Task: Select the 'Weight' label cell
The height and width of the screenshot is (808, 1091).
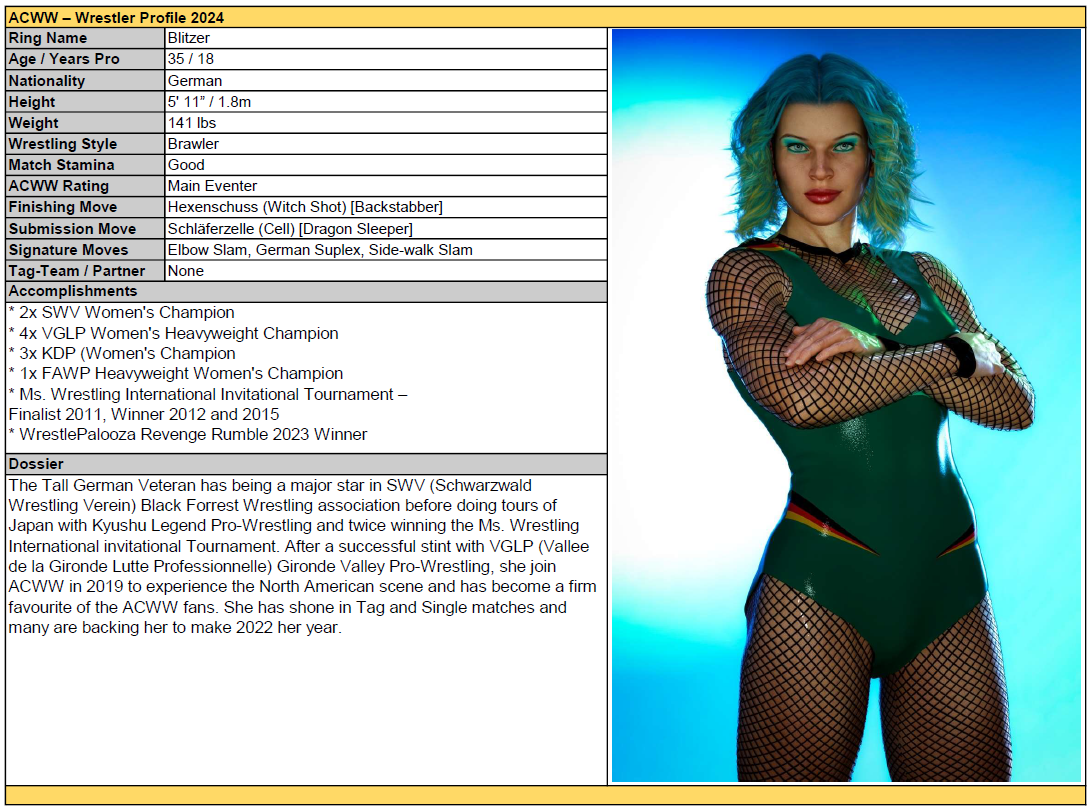Action: (x=85, y=123)
